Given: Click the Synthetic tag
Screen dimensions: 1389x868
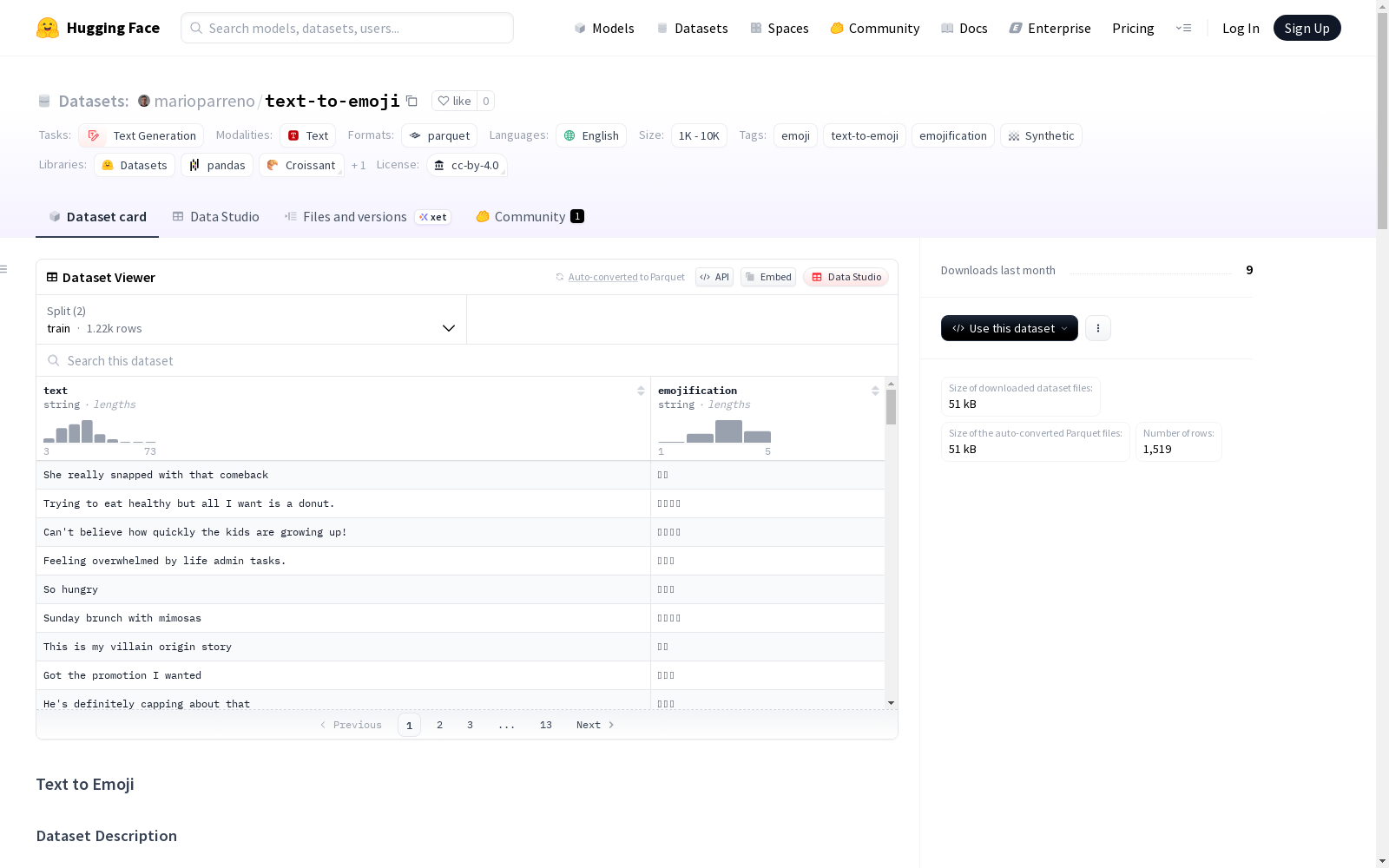Looking at the screenshot, I should [1041, 135].
